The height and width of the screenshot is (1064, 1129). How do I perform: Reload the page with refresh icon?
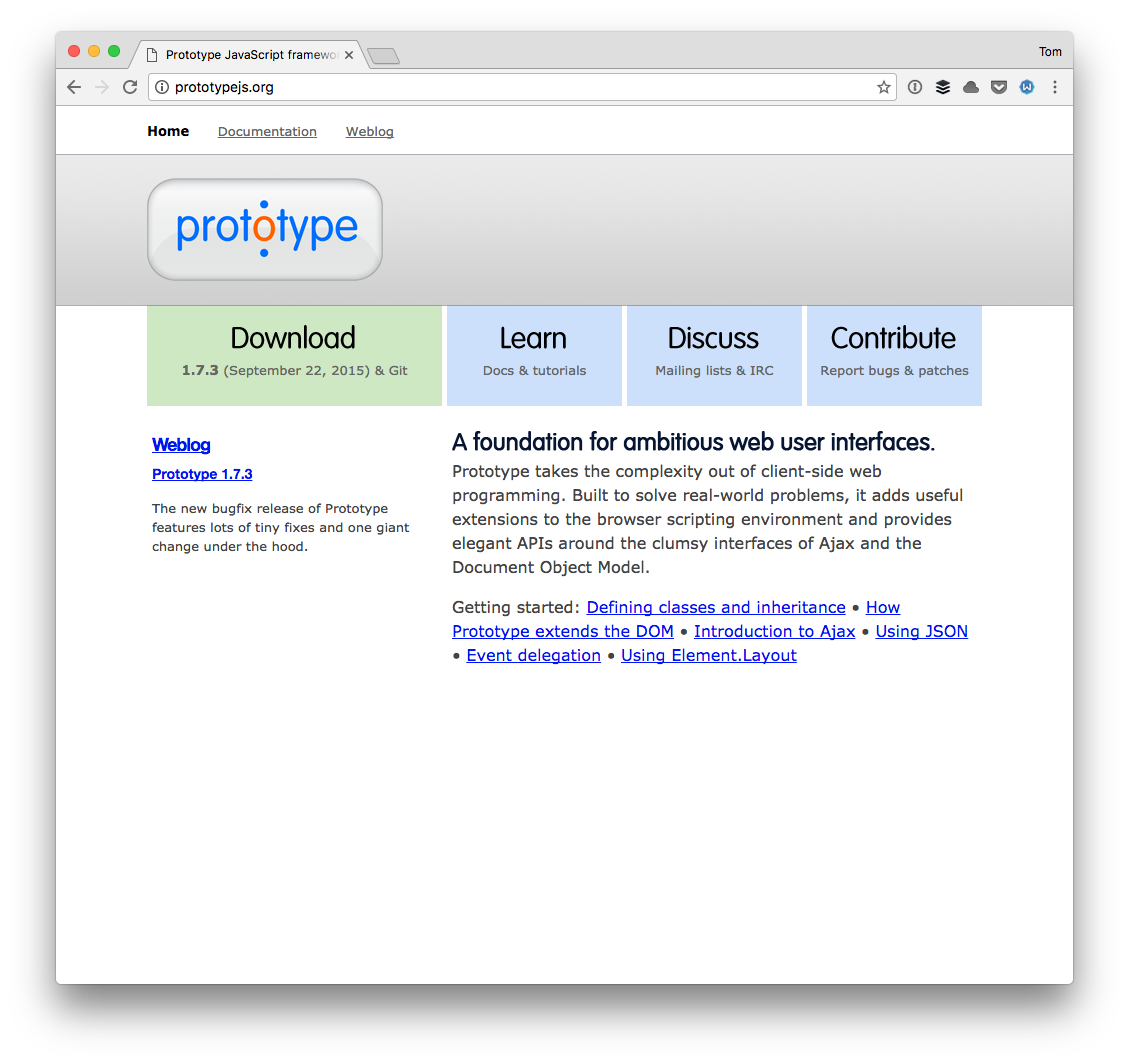pyautogui.click(x=130, y=87)
